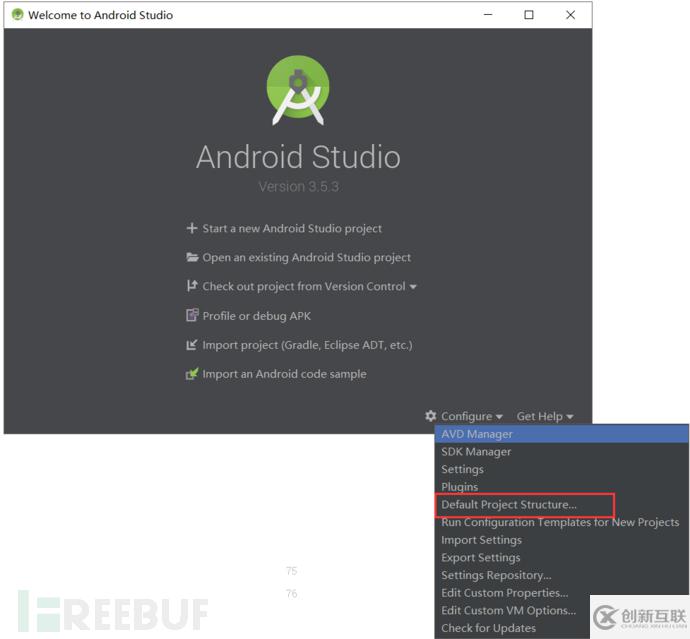The height and width of the screenshot is (639, 690).
Task: Open the Configure dropdown
Action: point(471,416)
